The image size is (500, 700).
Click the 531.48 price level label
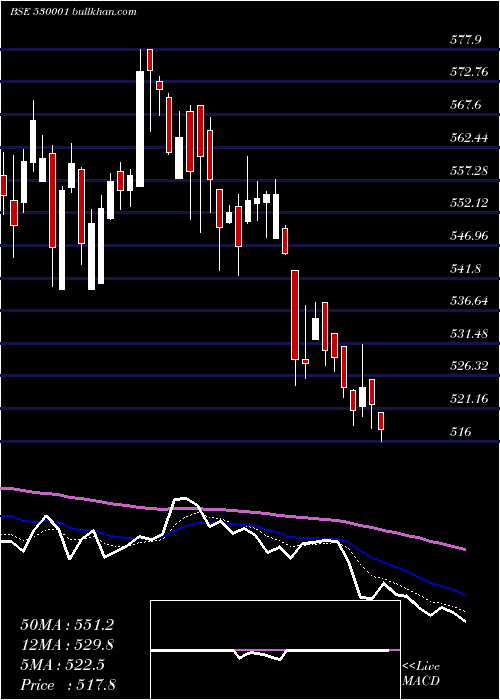click(469, 334)
